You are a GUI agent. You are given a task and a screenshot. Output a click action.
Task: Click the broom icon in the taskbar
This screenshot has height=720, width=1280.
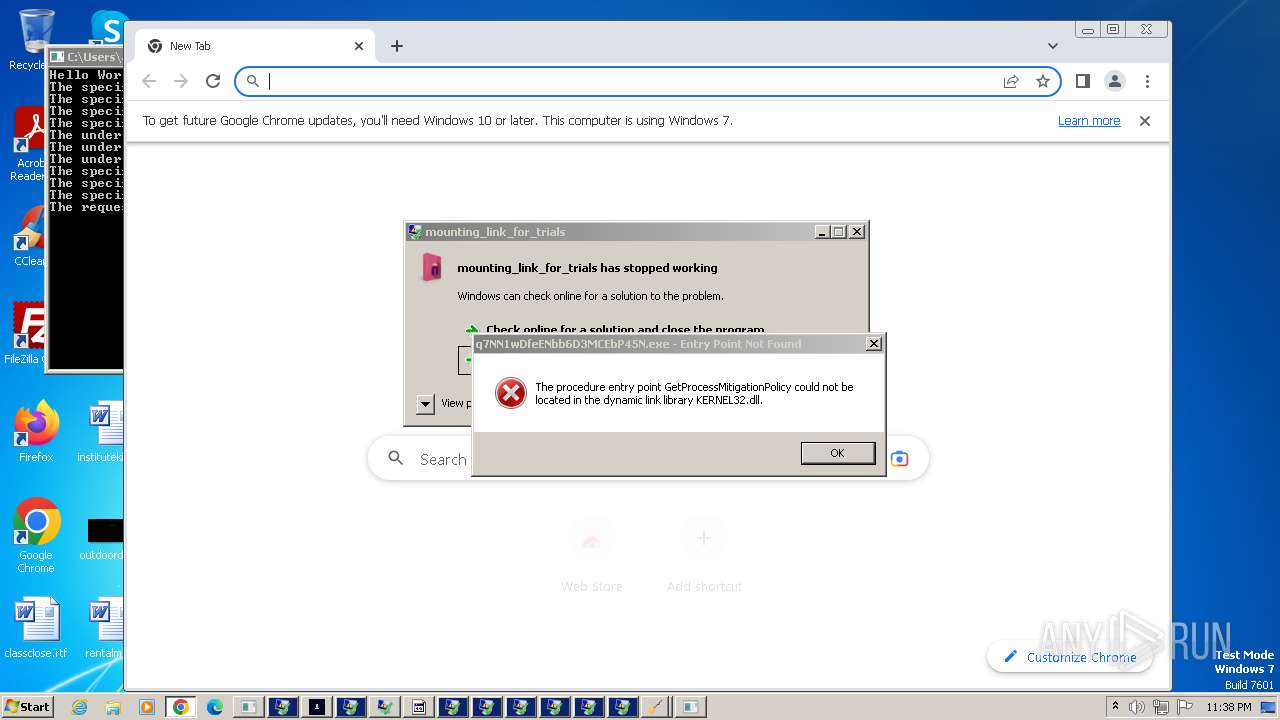coord(655,707)
